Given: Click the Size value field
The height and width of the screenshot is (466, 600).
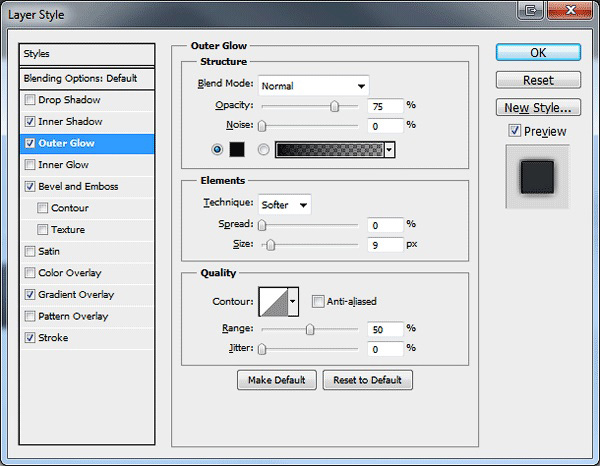Looking at the screenshot, I should click(x=385, y=245).
